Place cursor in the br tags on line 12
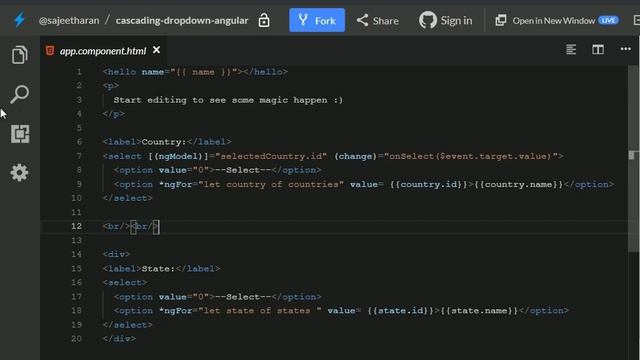This screenshot has height=360, width=640. 131,226
